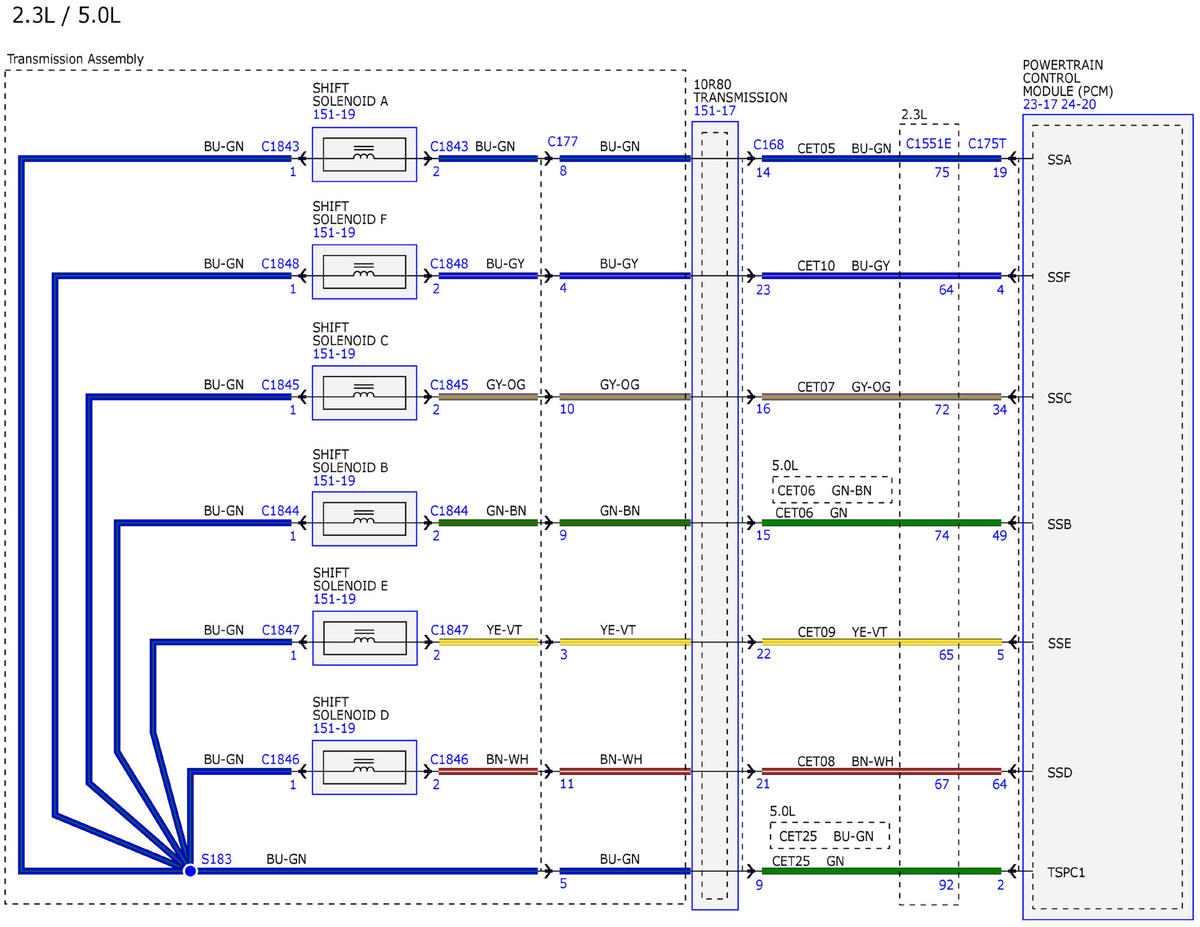Open the 23-17 reference under the PCM title
Viewport: 1200px width, 927px height.
pos(1038,103)
